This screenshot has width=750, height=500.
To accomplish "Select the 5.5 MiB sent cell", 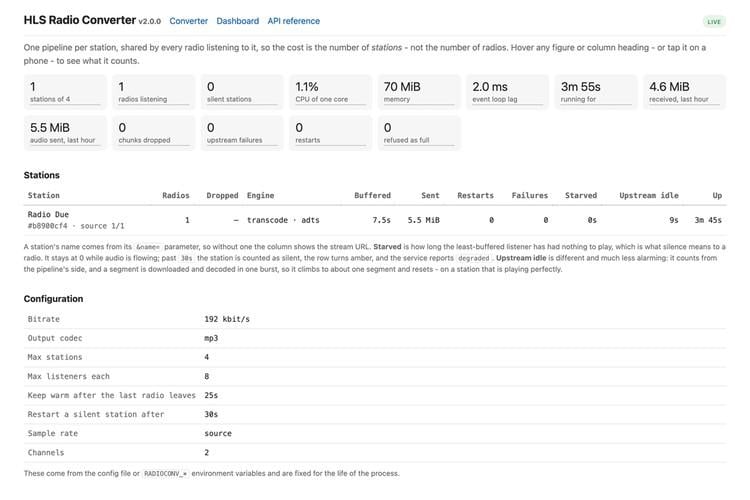I will (x=423, y=220).
